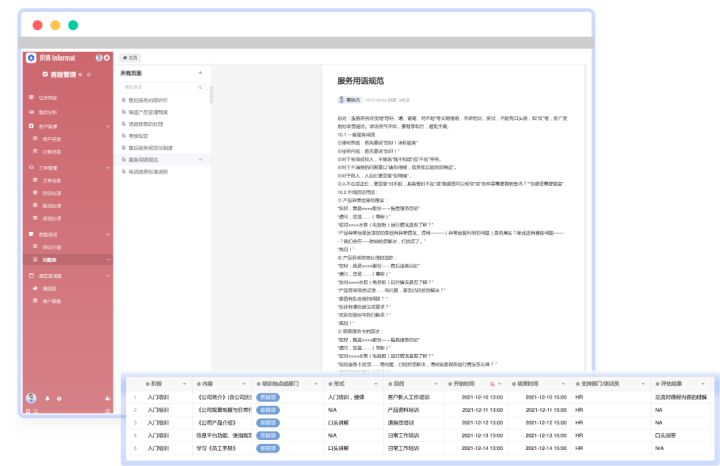Tick the select-all checkbox in the table header

136,384
